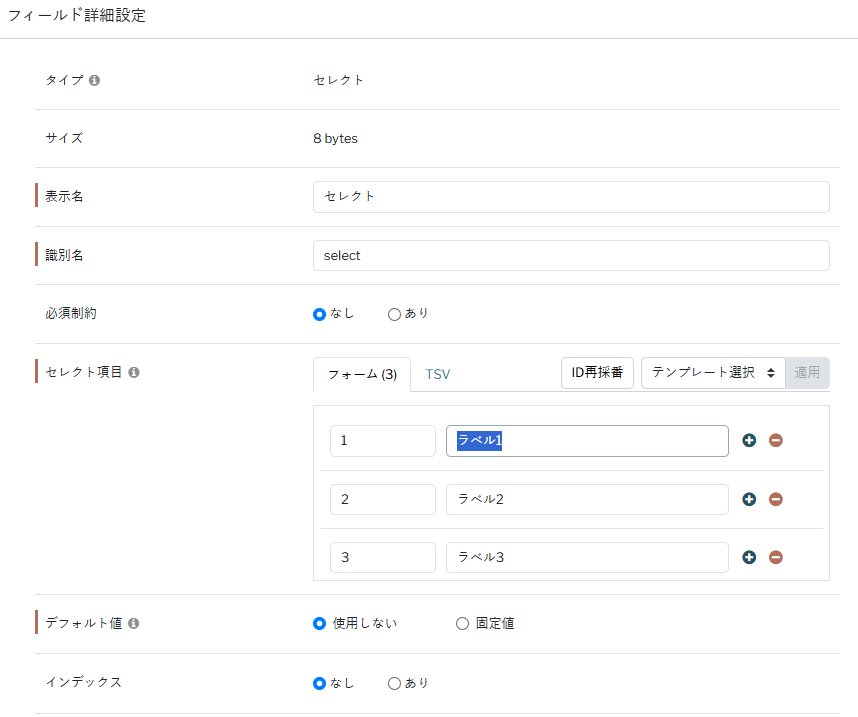
Task: Switch to the TSV tab
Action: (x=437, y=374)
